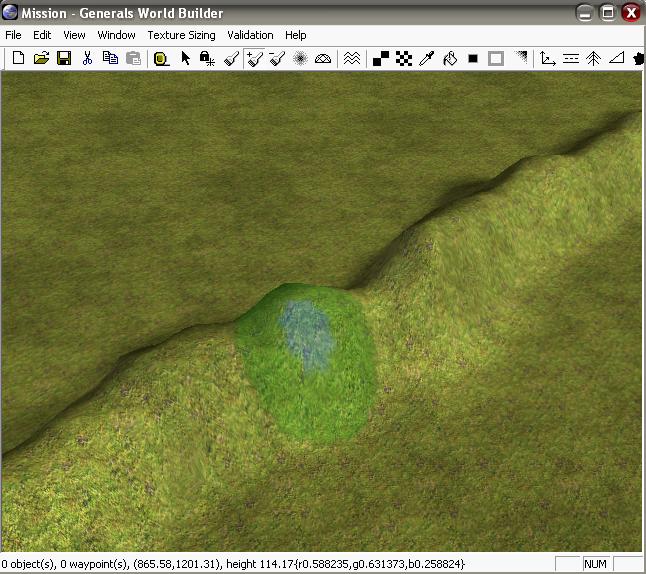Save the map with floppy disk icon

[64, 58]
